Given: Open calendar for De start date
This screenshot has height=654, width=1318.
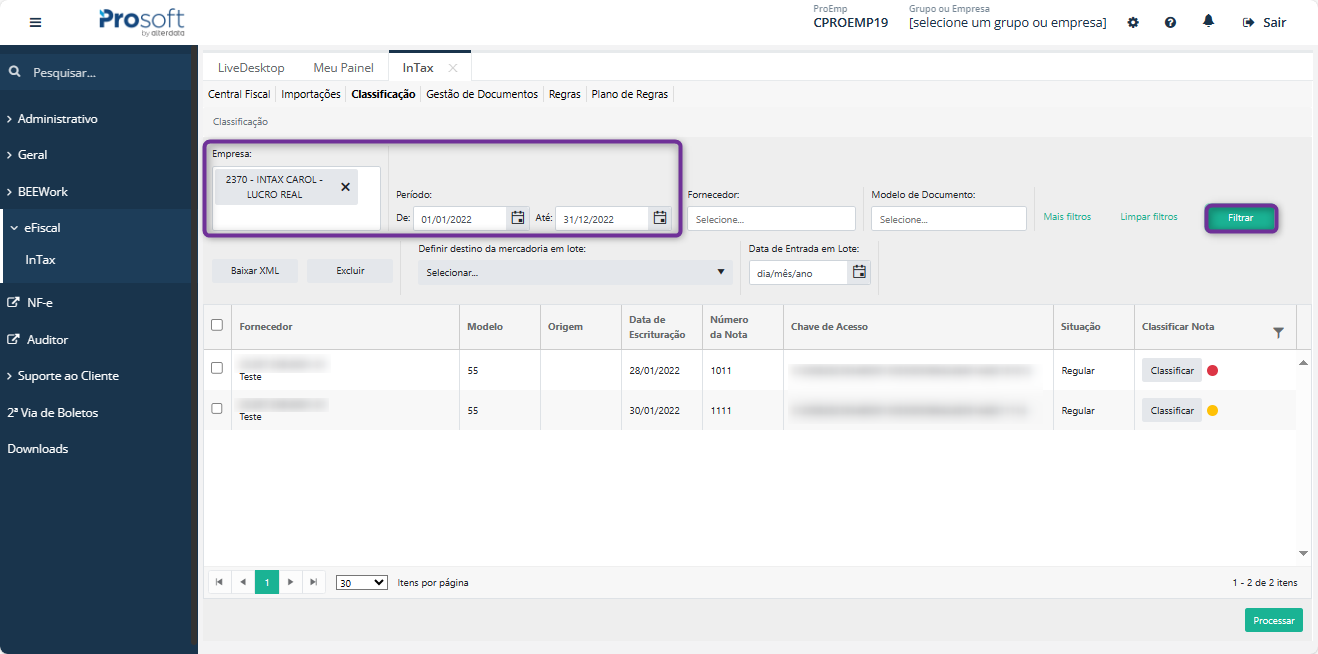Looking at the screenshot, I should coord(518,218).
